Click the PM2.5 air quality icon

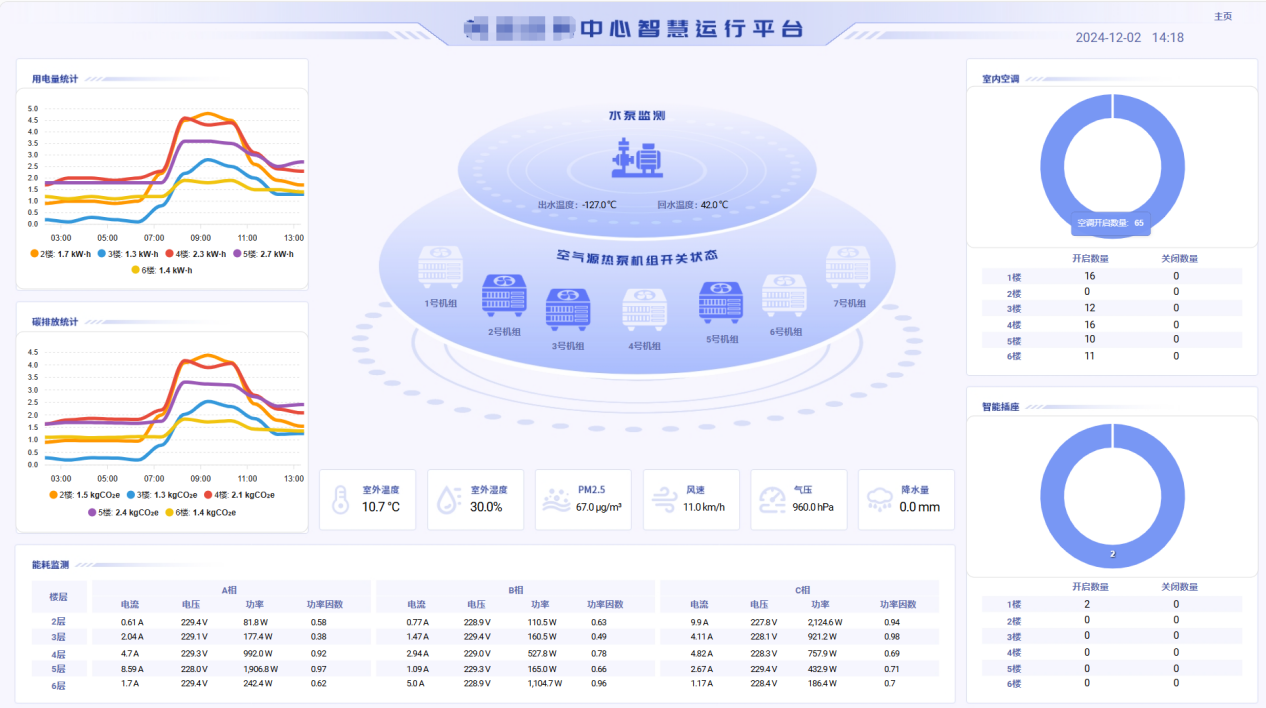(x=556, y=499)
